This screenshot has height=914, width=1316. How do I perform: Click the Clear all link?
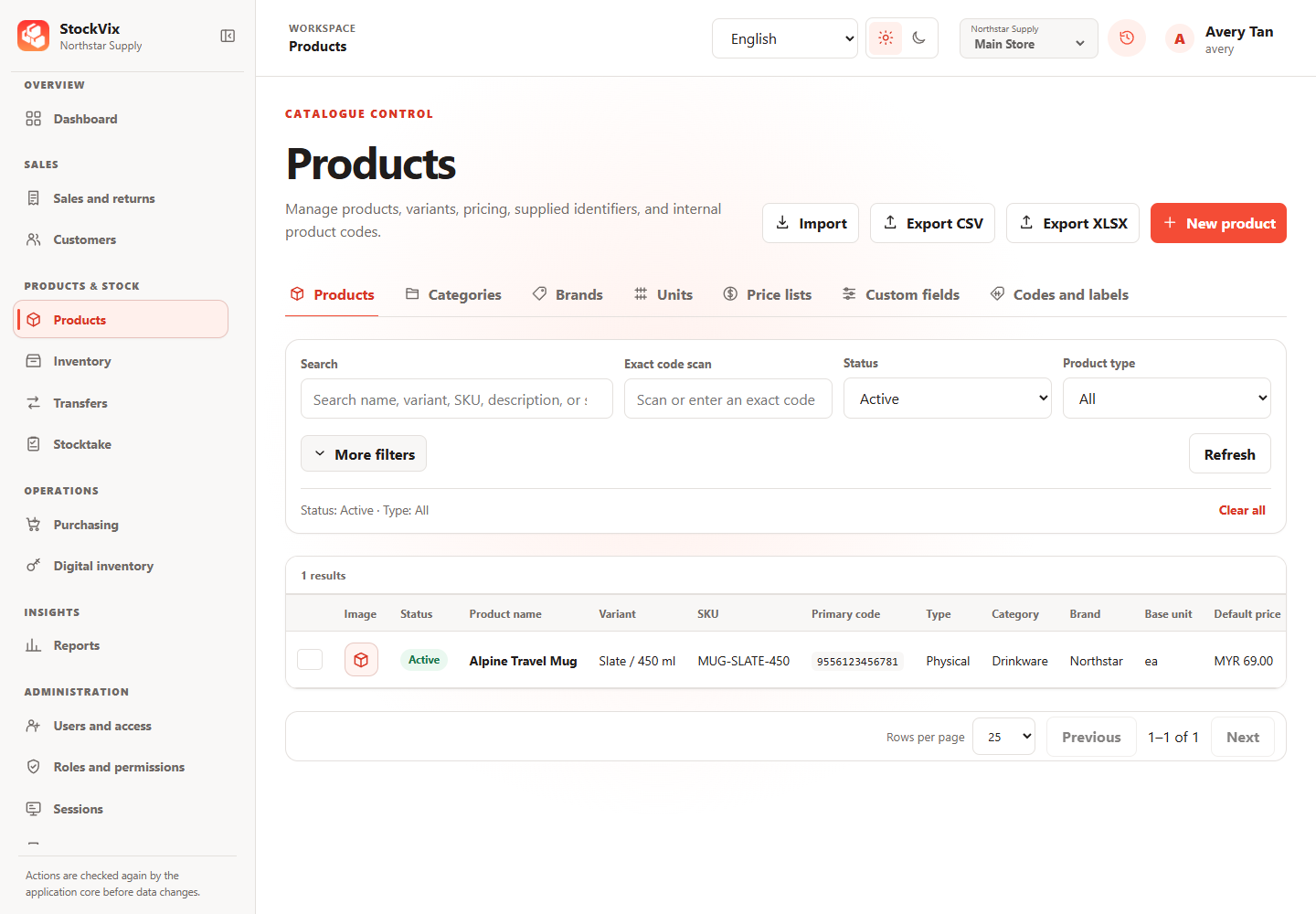click(1242, 510)
